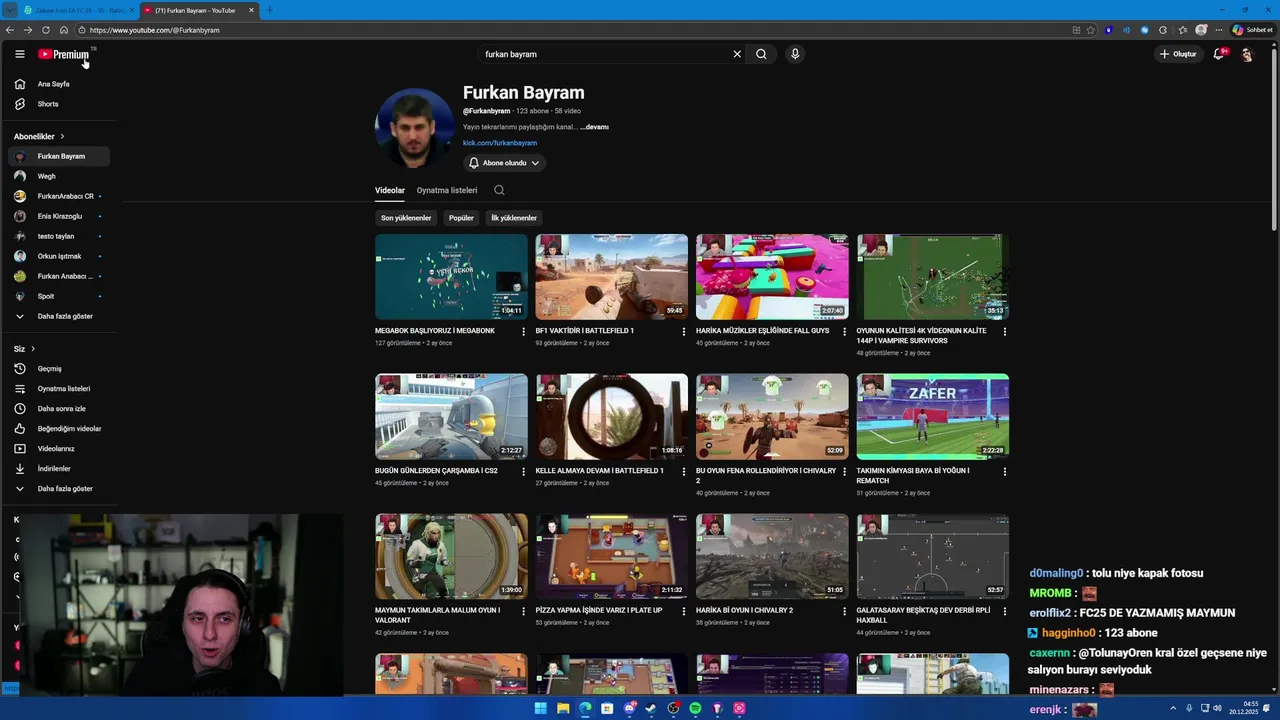Expand Daha fazla göster under İndirilenler
This screenshot has height=720, width=1280.
pyautogui.click(x=58, y=489)
